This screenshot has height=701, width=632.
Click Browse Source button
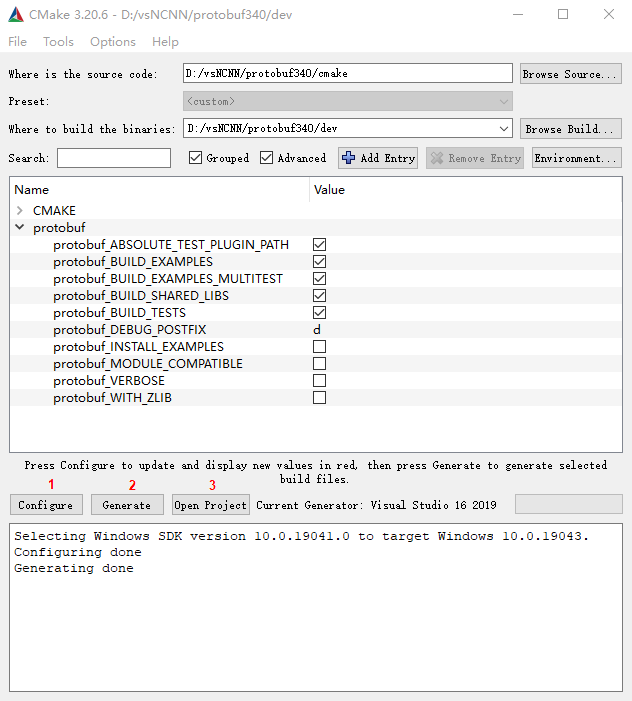[571, 74]
